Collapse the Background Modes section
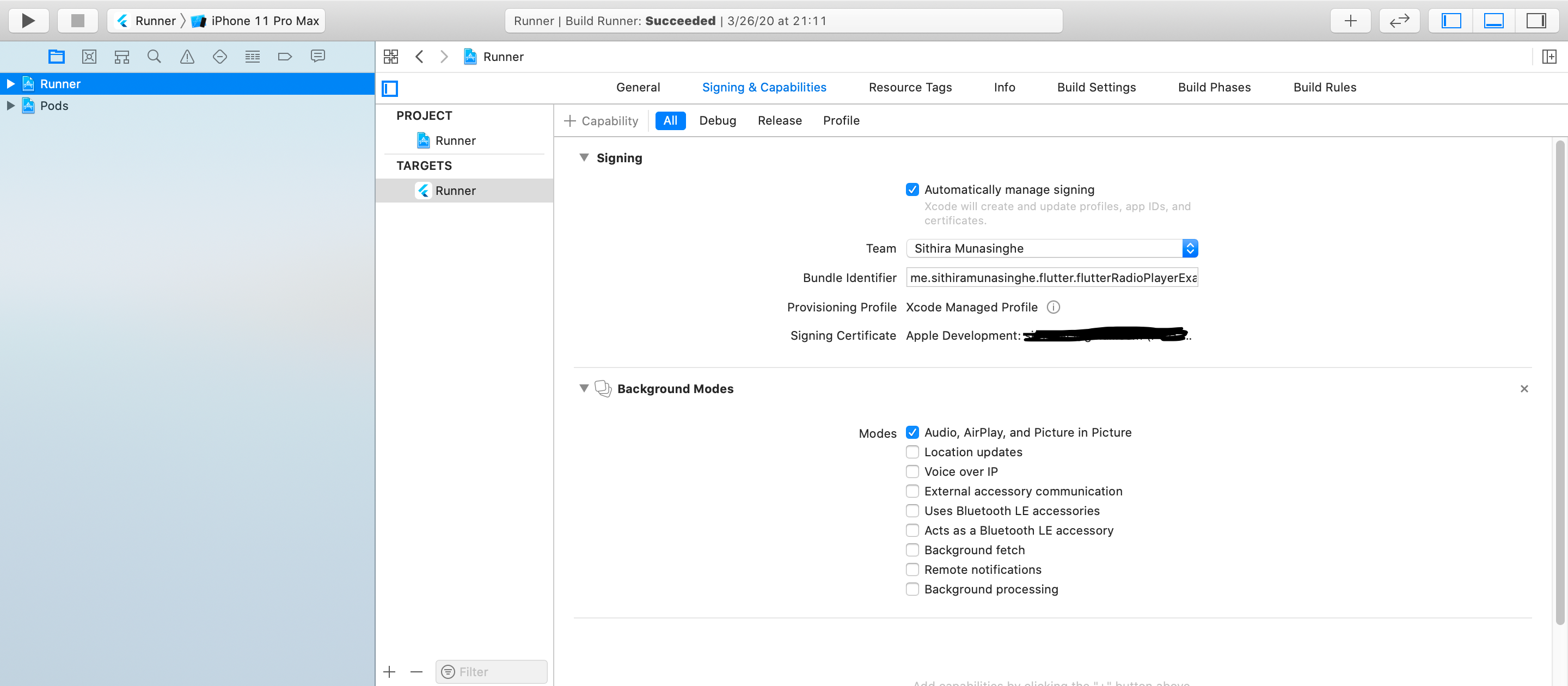This screenshot has height=686, width=1568. 583,389
